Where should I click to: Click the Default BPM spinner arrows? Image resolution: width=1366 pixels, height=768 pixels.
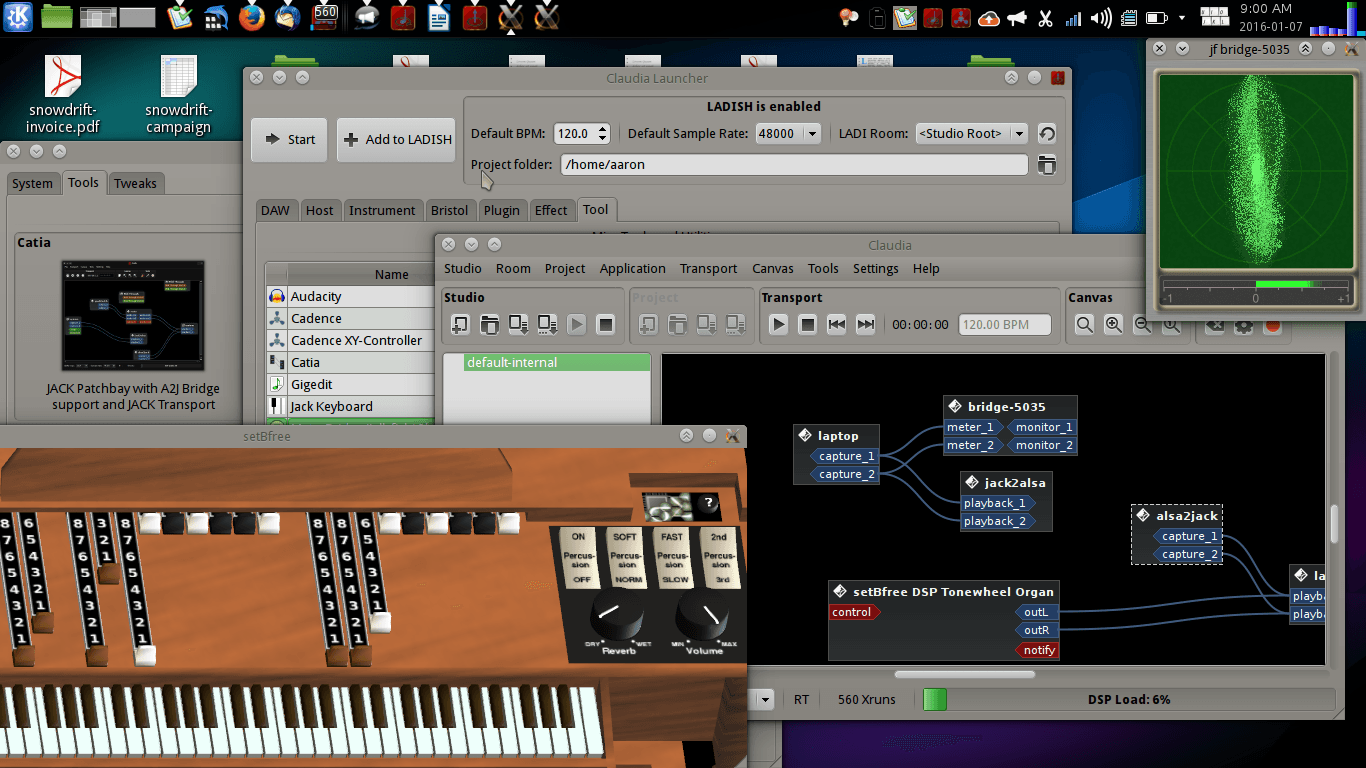[602, 133]
